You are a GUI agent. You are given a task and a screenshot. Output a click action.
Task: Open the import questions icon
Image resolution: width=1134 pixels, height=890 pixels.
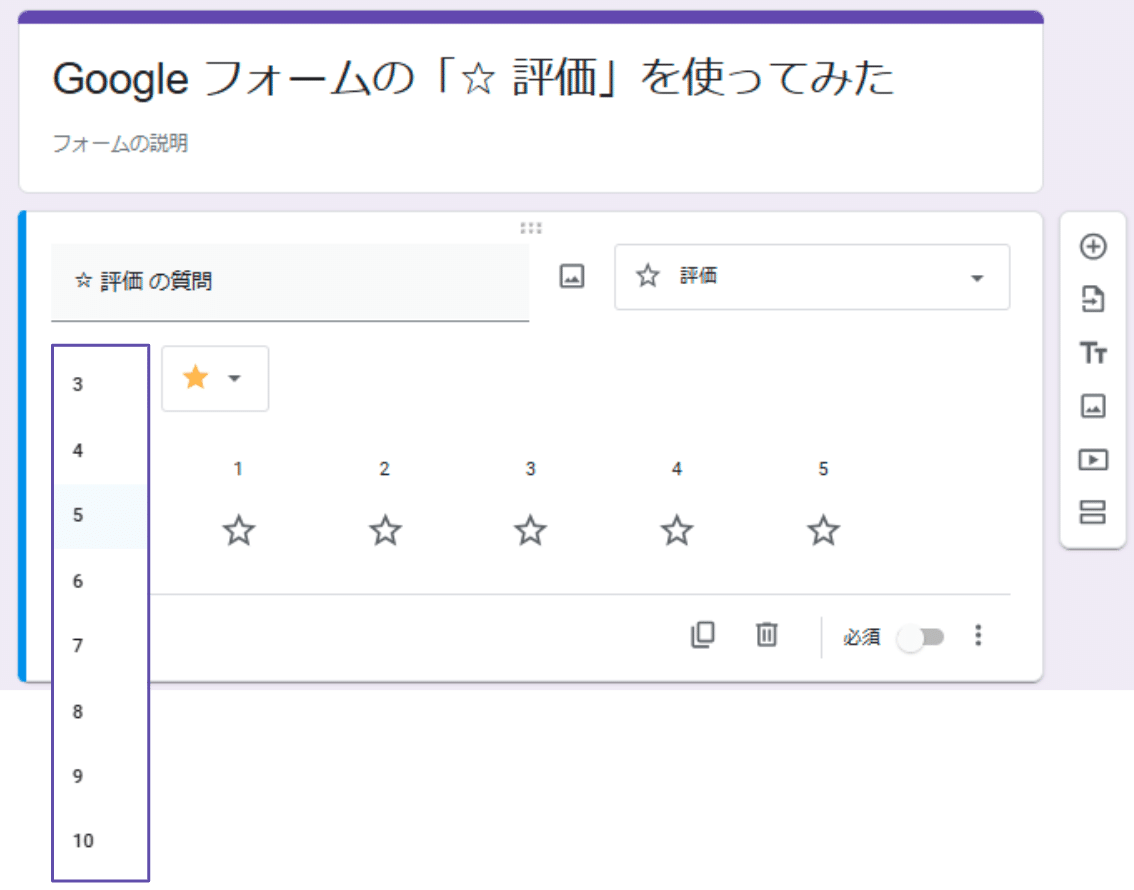pos(1094,300)
